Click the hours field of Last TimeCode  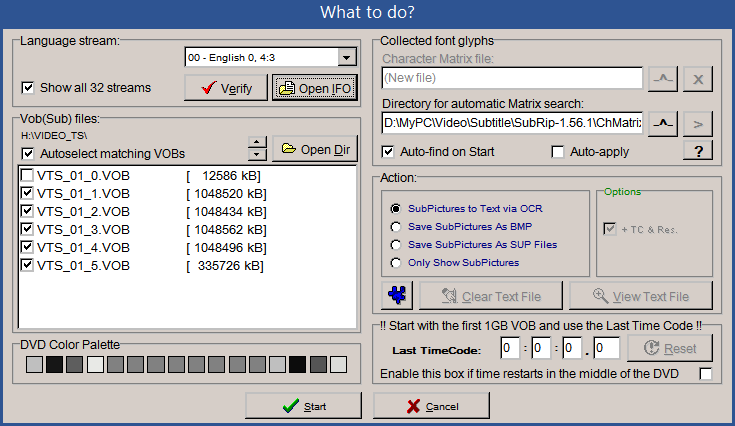pos(510,348)
